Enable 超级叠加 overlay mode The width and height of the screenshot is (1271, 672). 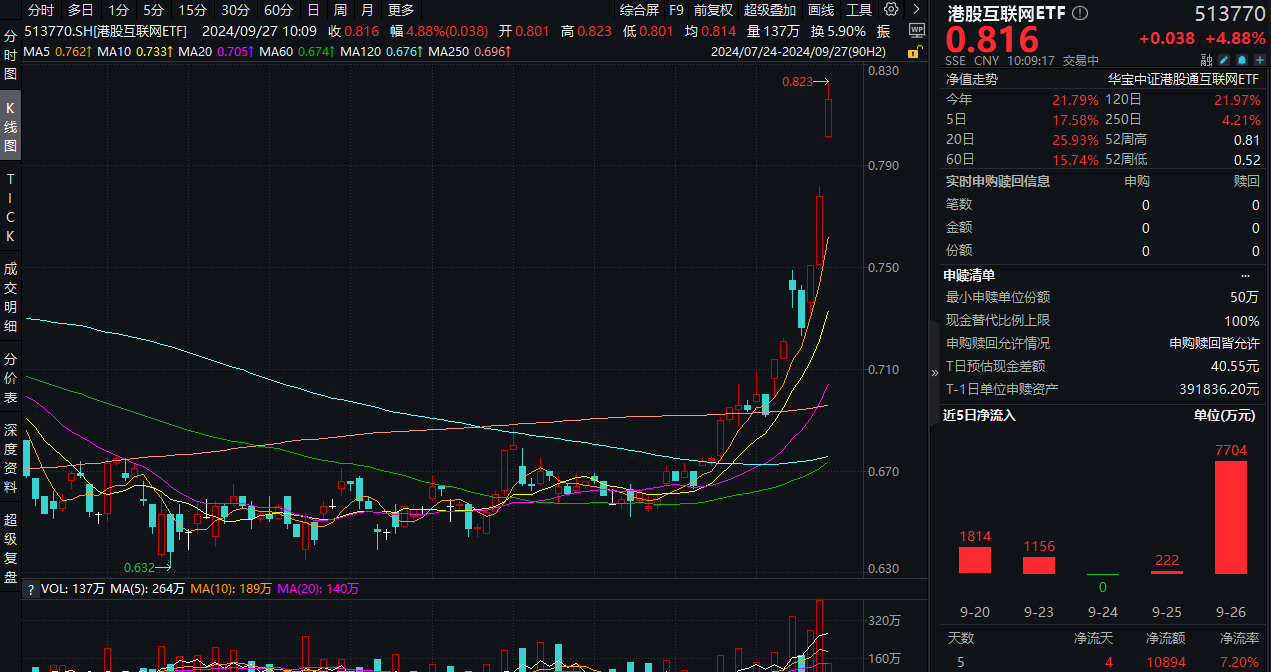[769, 10]
